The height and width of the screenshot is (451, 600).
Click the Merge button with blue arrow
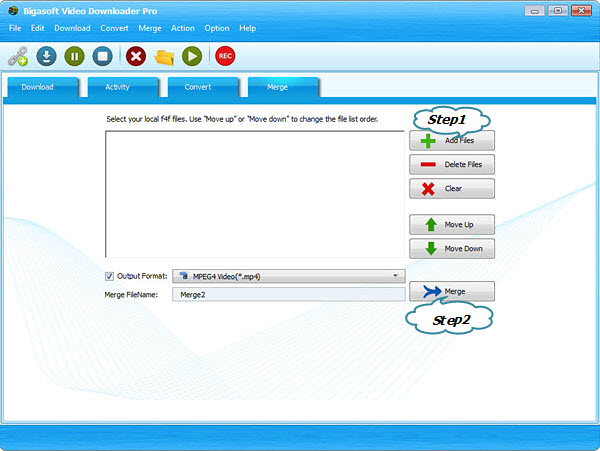click(x=452, y=291)
